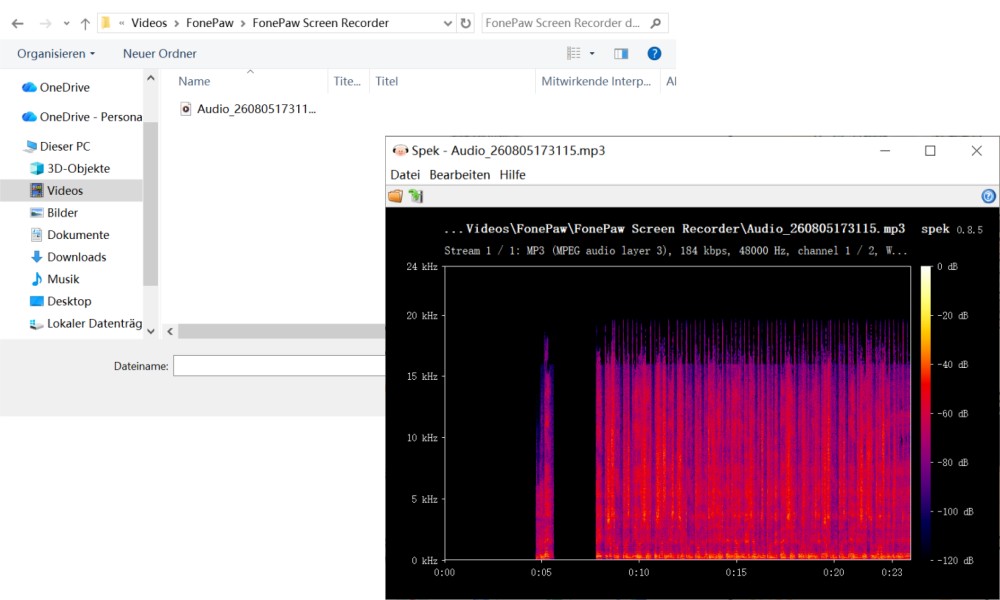Click the Back arrow in file dialog

[x=18, y=24]
